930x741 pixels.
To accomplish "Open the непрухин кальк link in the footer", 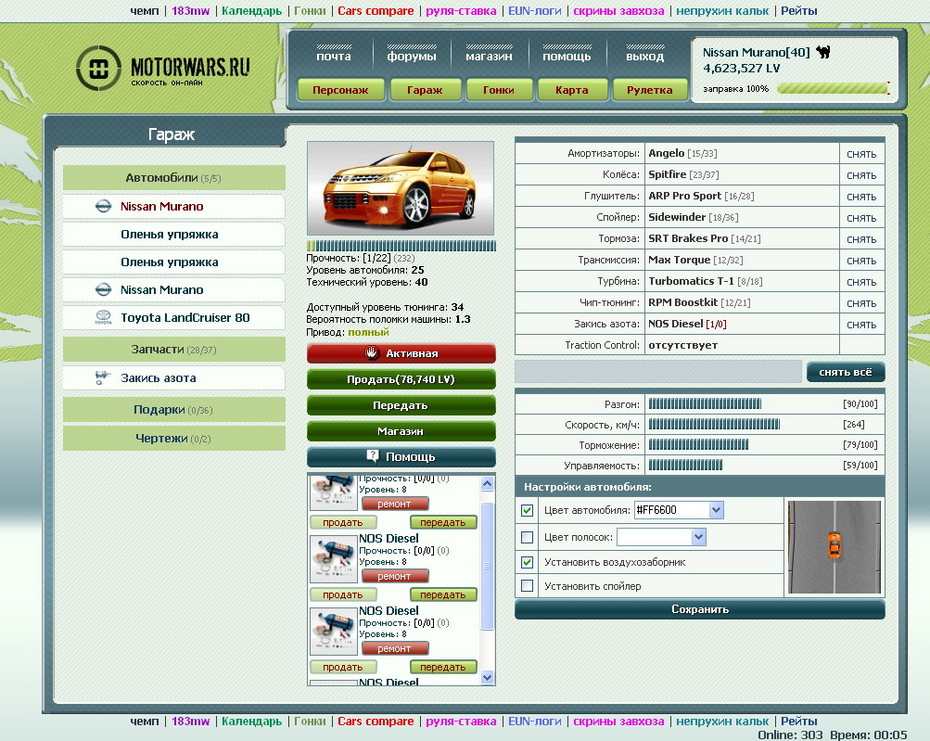I will [722, 721].
